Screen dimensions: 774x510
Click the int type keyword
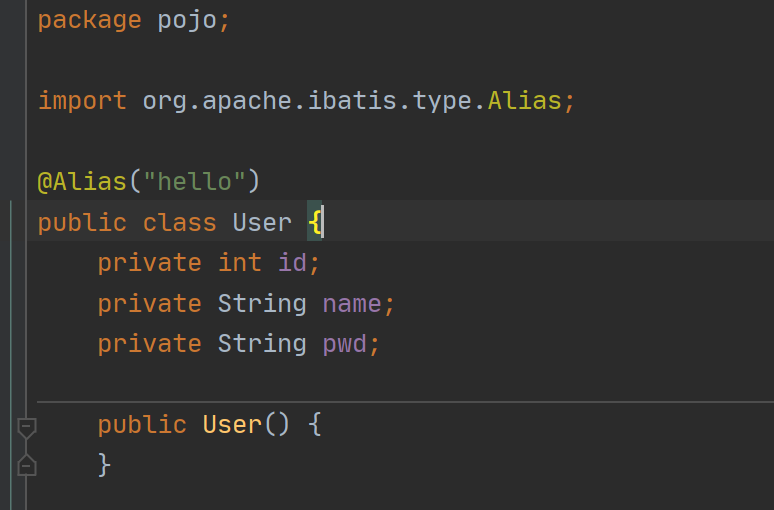pos(240,263)
